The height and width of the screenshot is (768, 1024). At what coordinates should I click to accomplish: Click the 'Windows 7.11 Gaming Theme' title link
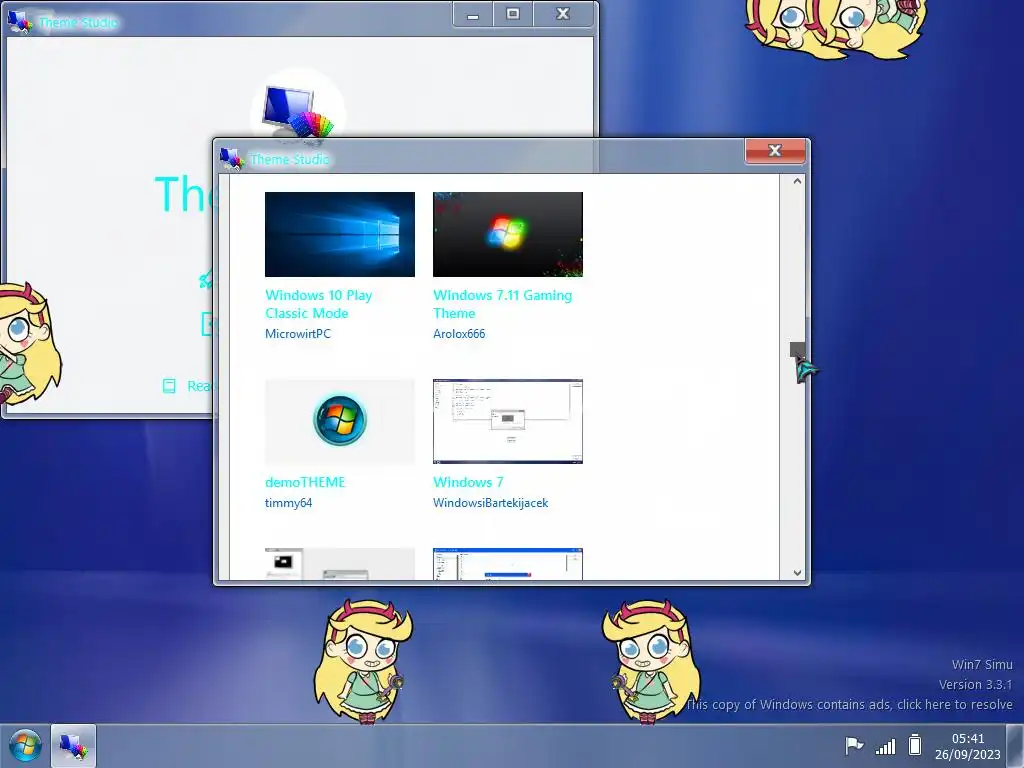click(502, 304)
